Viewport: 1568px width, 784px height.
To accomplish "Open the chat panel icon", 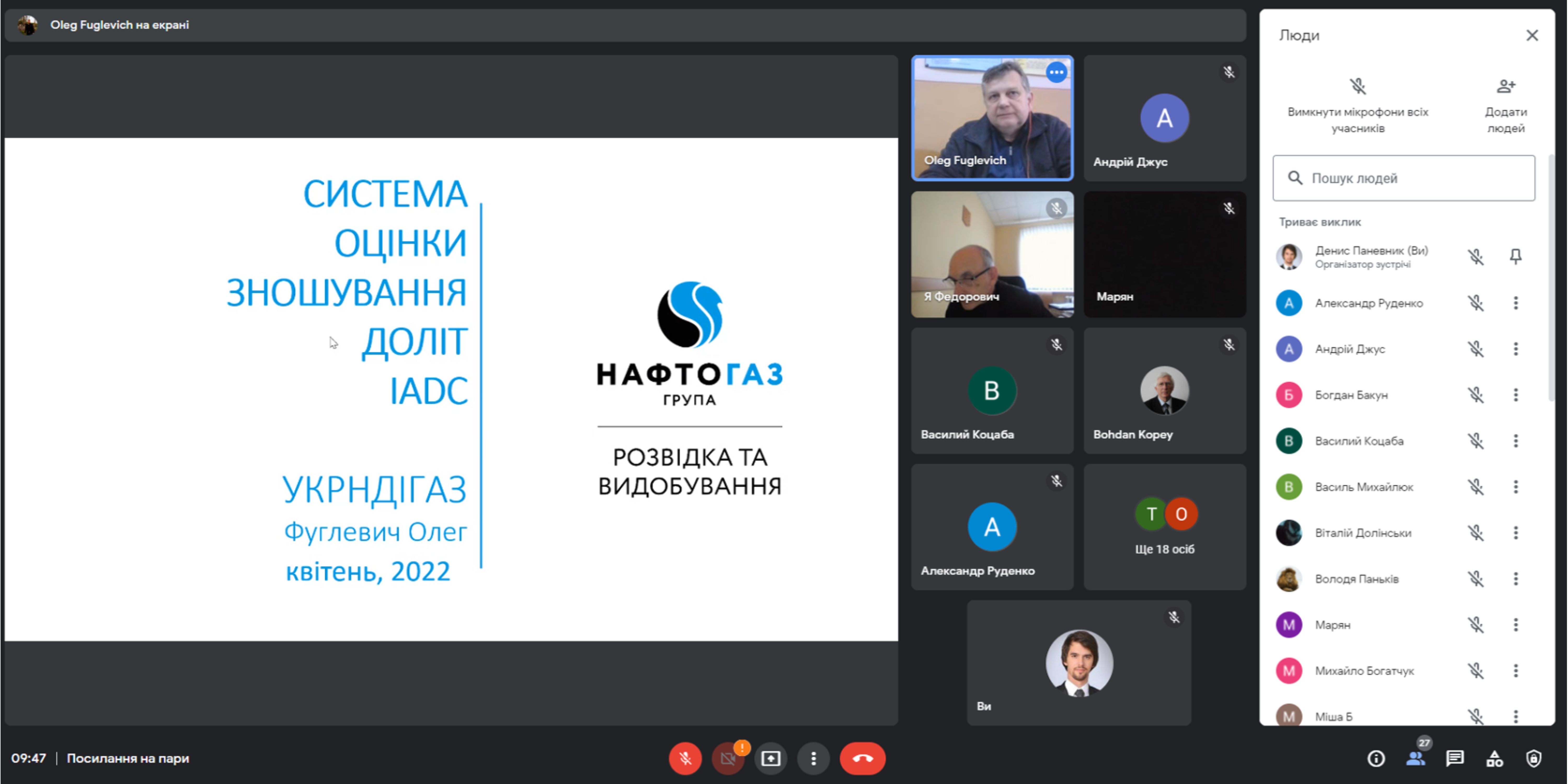I will pyautogui.click(x=1455, y=758).
